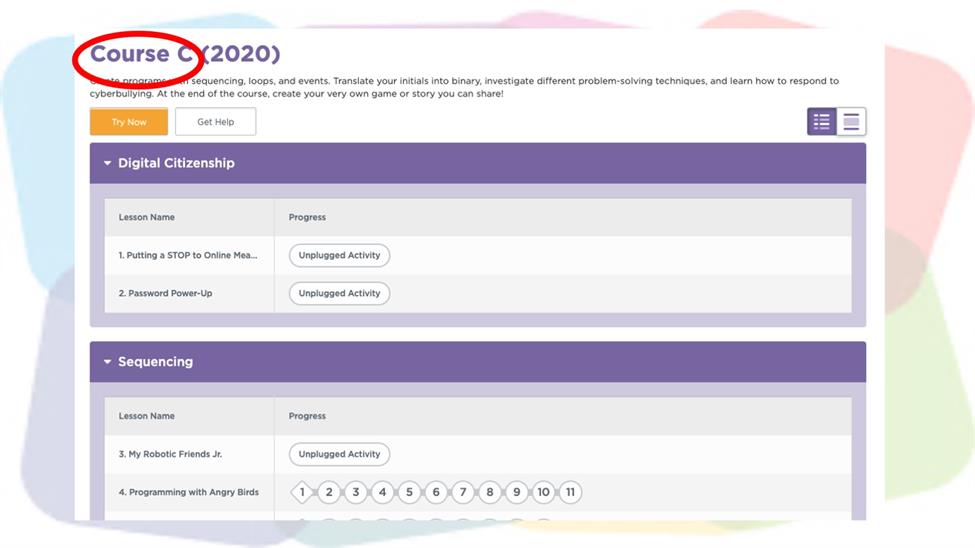Open Unplugged Activity for My Robotic Friends Jr.
Viewport: 975px width, 548px height.
340,454
